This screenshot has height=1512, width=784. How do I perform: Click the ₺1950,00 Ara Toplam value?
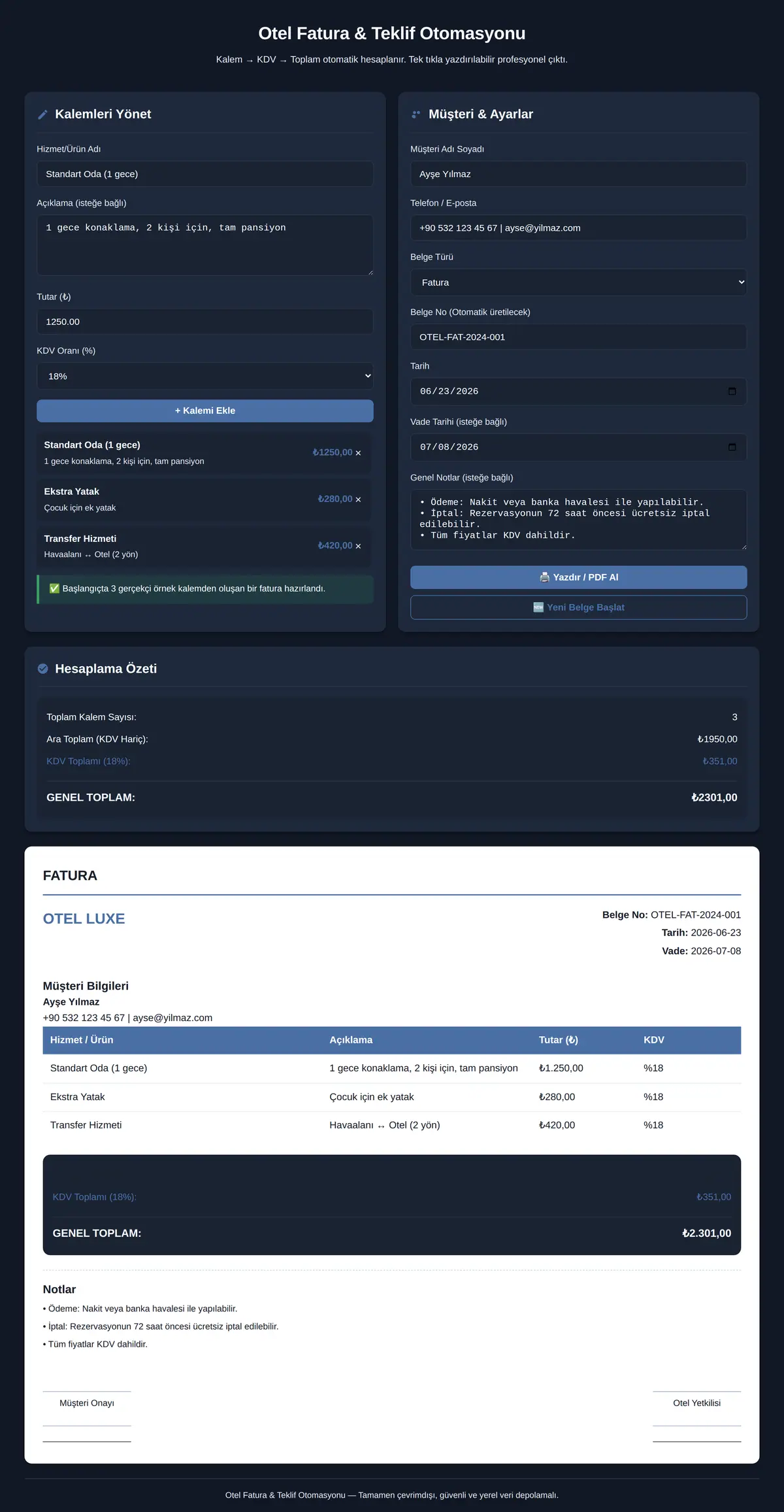pyautogui.click(x=717, y=739)
